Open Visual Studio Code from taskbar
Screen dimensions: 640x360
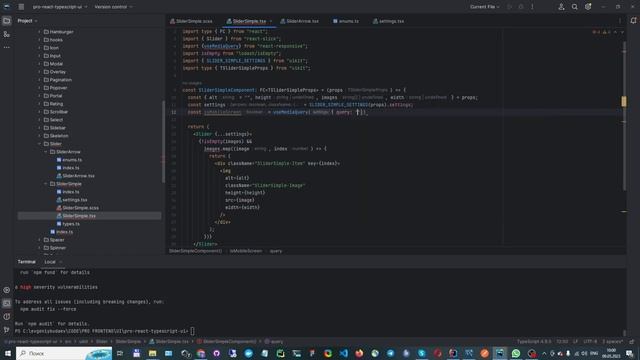coord(344,353)
